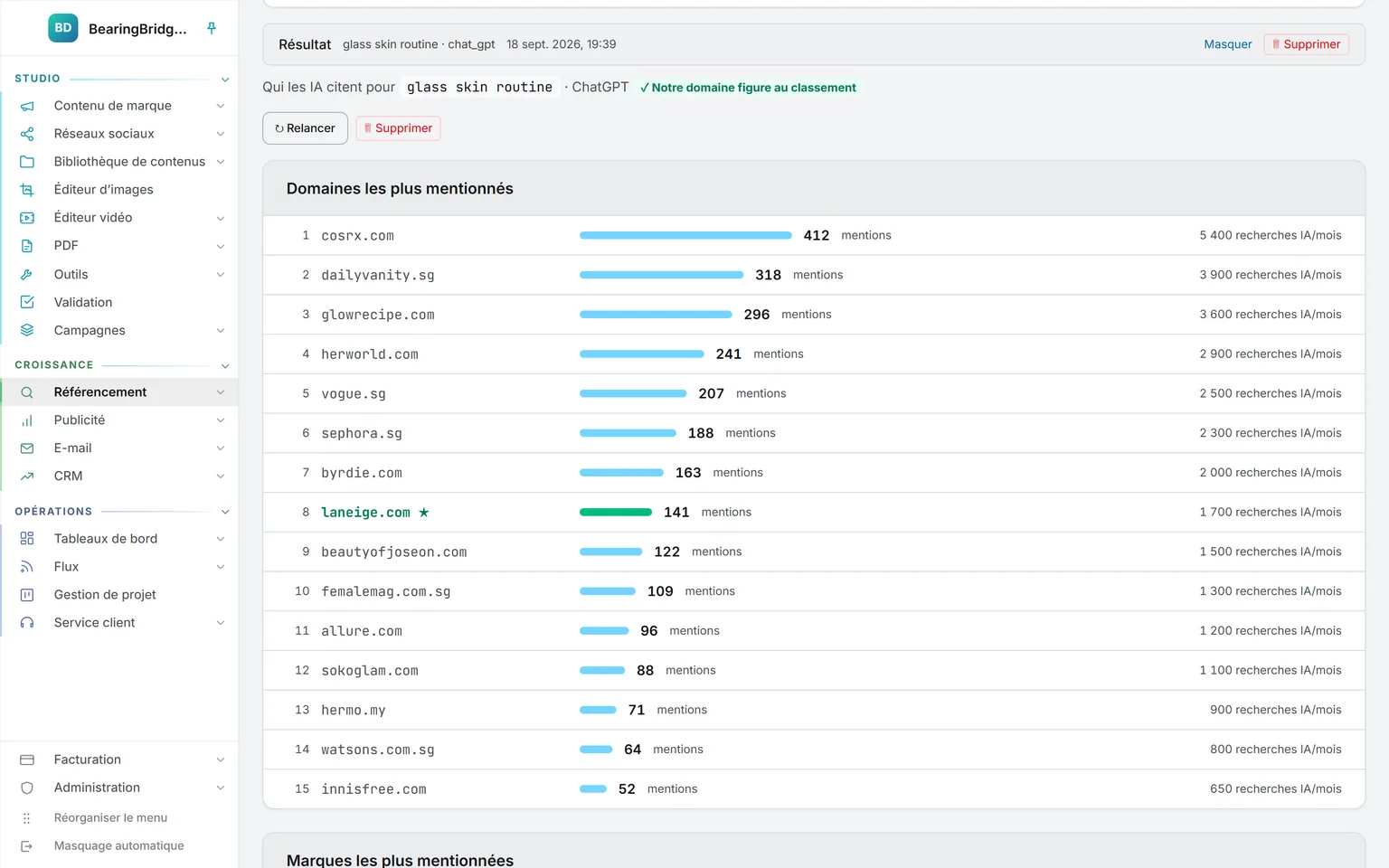The image size is (1389, 868).
Task: Click Supprimer next to the Relancer button
Action: point(398,128)
